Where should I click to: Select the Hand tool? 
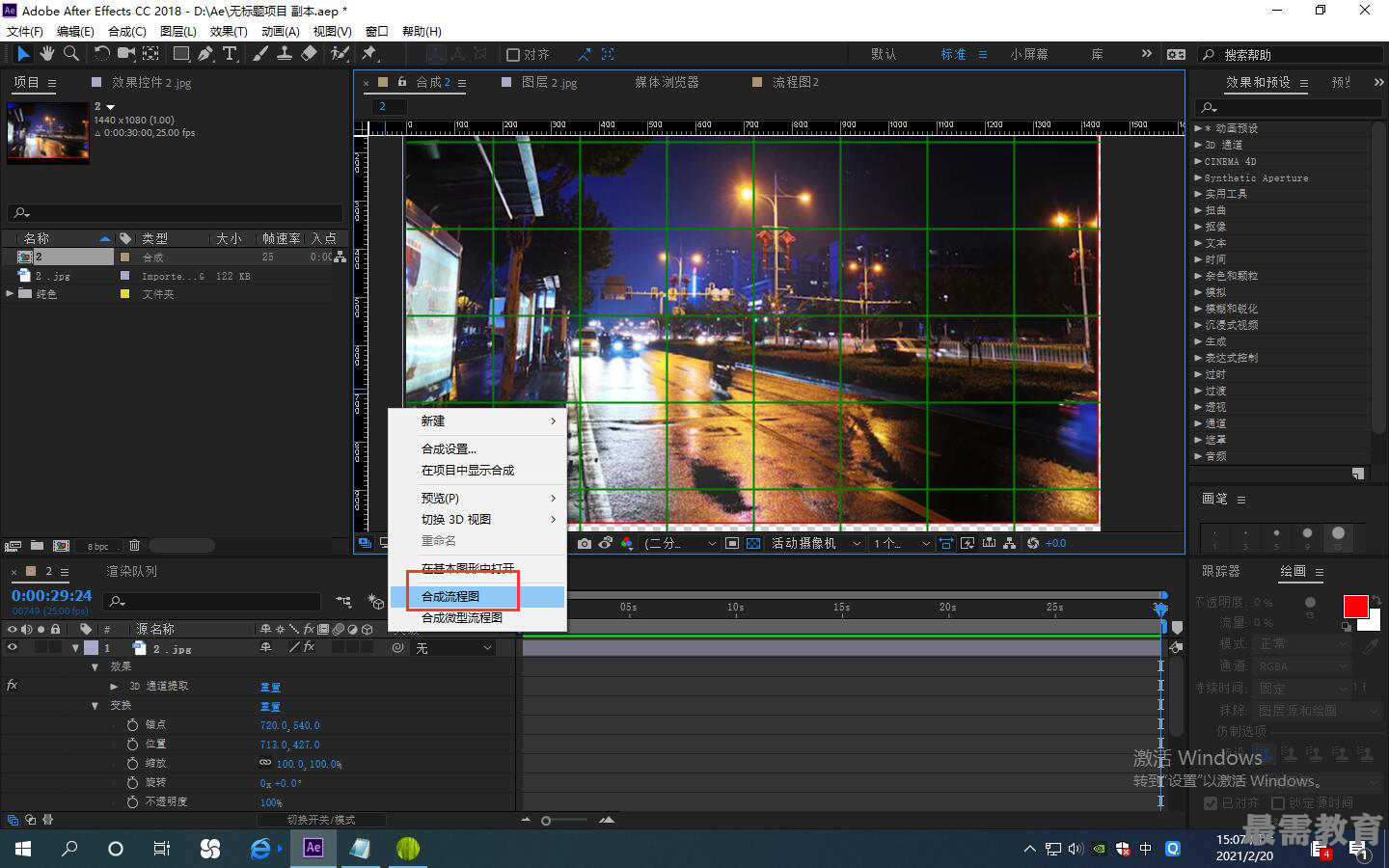coord(46,54)
